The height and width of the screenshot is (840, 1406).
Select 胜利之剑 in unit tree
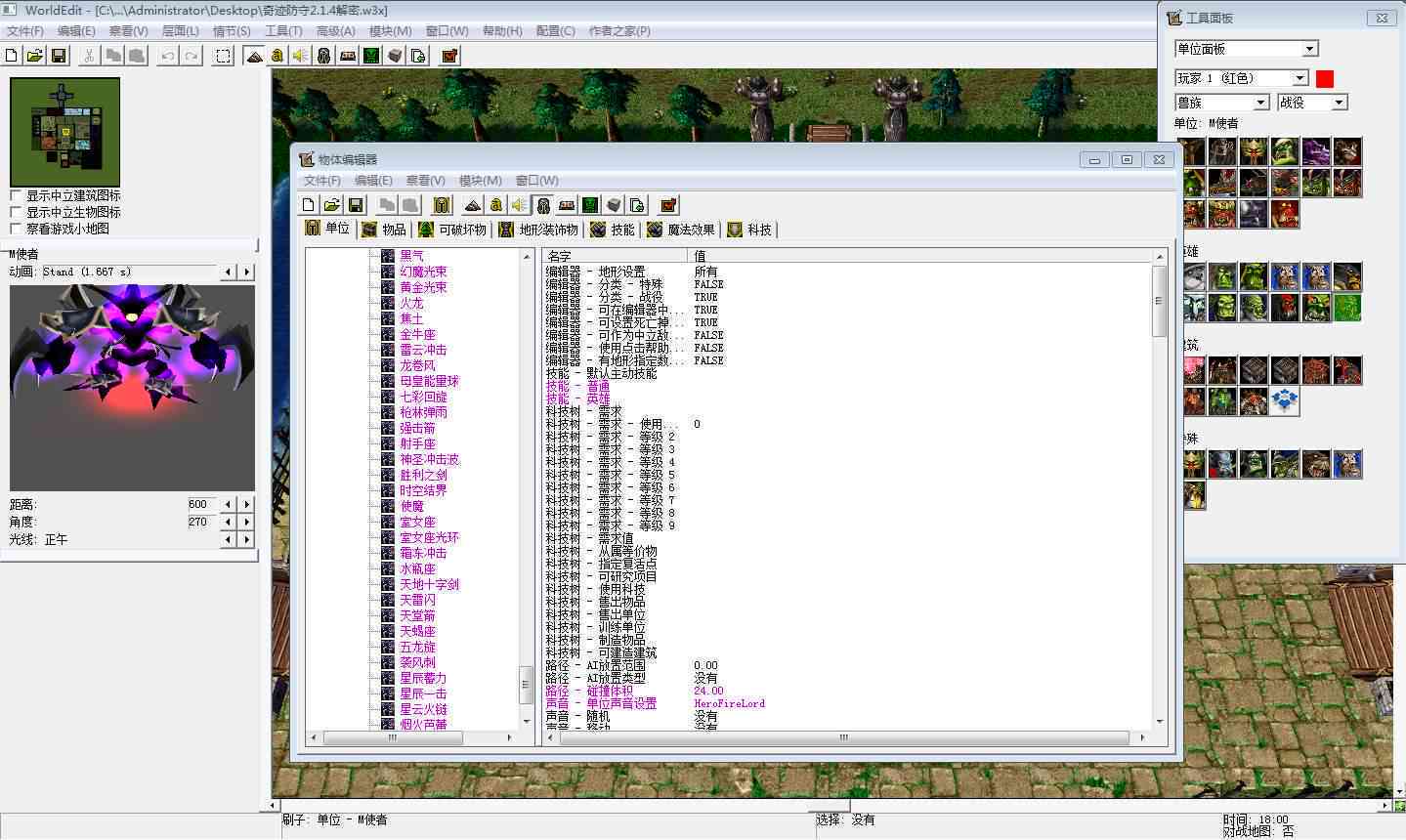[423, 475]
